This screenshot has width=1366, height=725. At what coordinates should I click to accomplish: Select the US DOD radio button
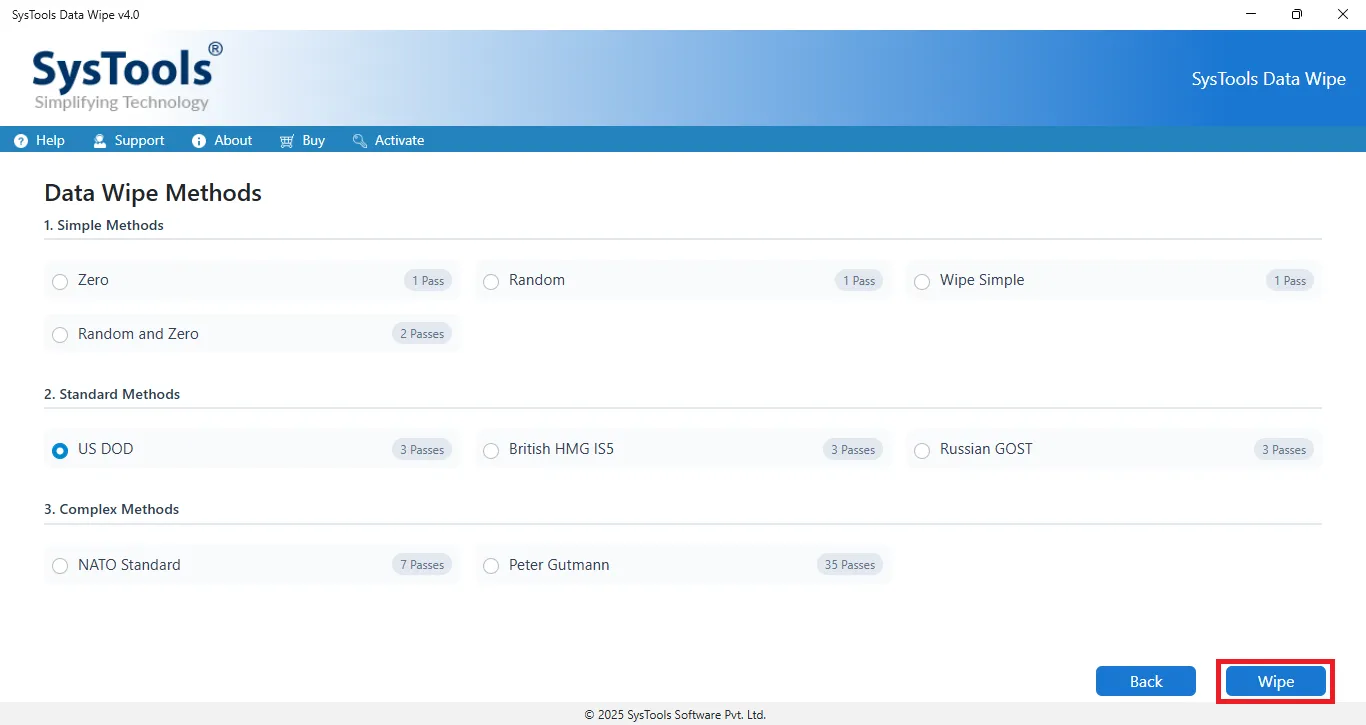(x=60, y=450)
